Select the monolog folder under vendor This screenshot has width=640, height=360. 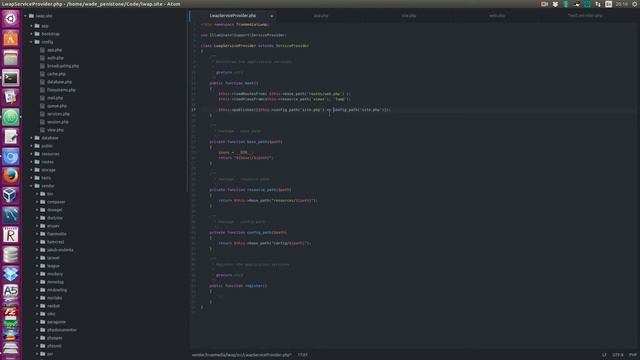click(55, 282)
